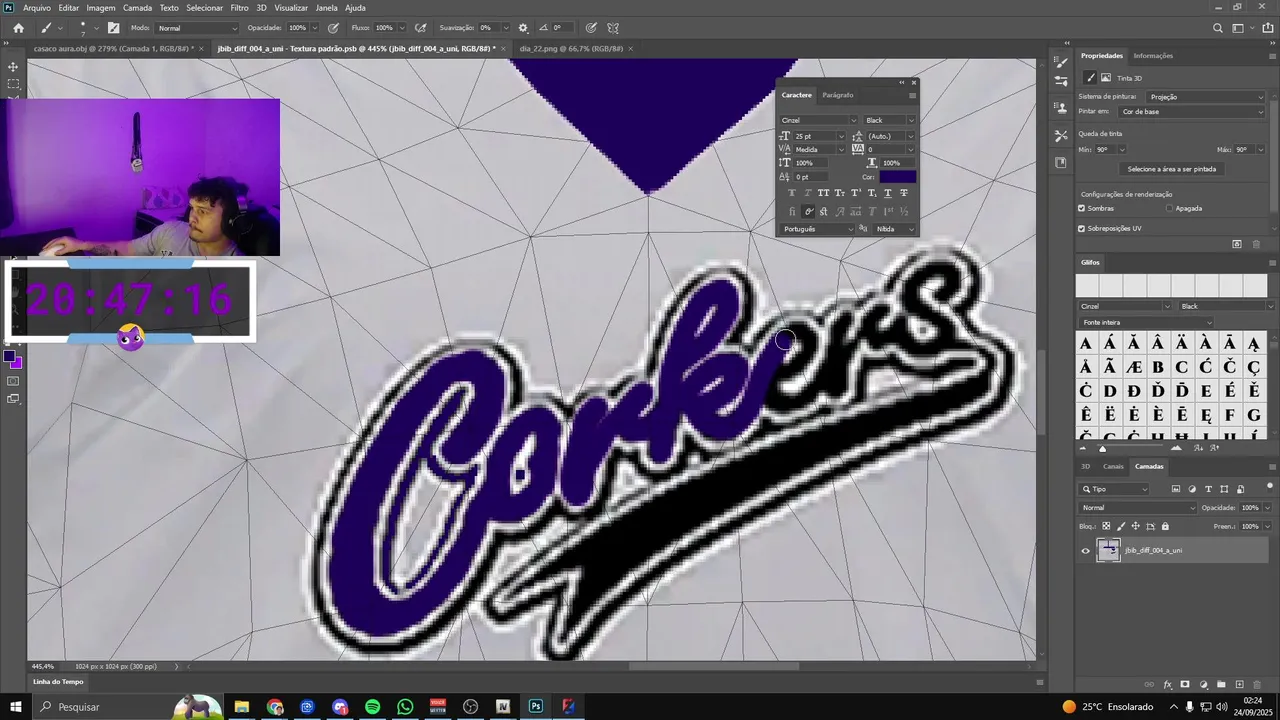Click the Cor text color swatch
The width and height of the screenshot is (1280, 720).
tap(897, 177)
